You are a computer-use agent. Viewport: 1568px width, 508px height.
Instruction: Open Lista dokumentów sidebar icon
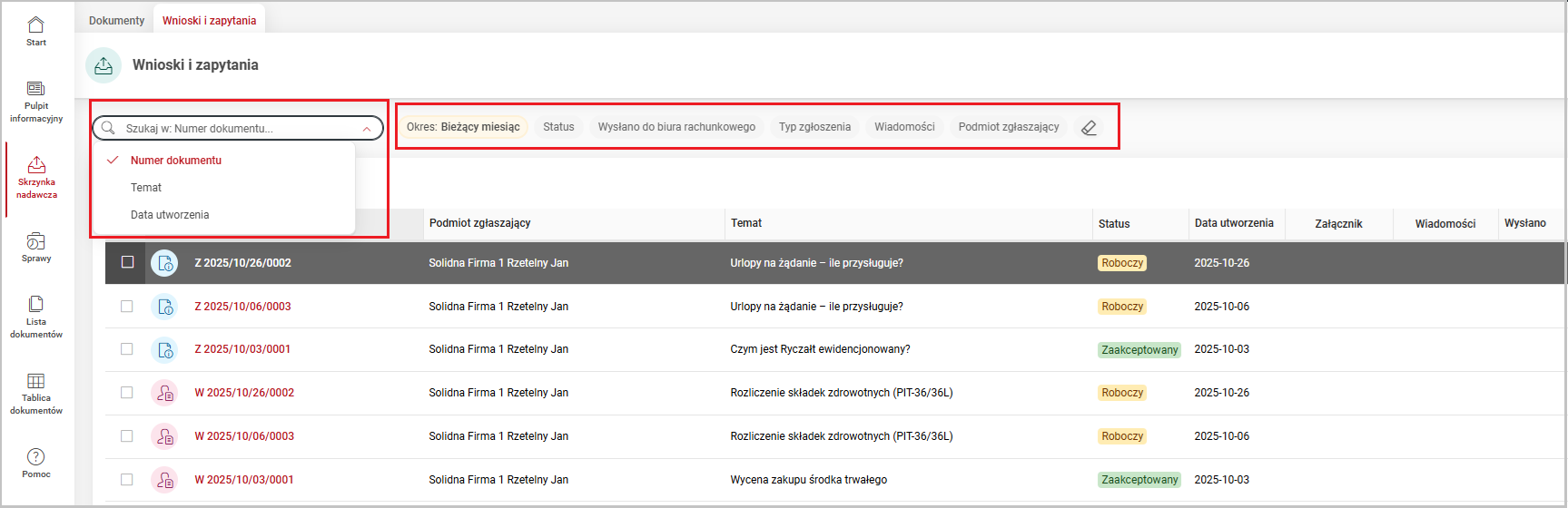(x=36, y=304)
